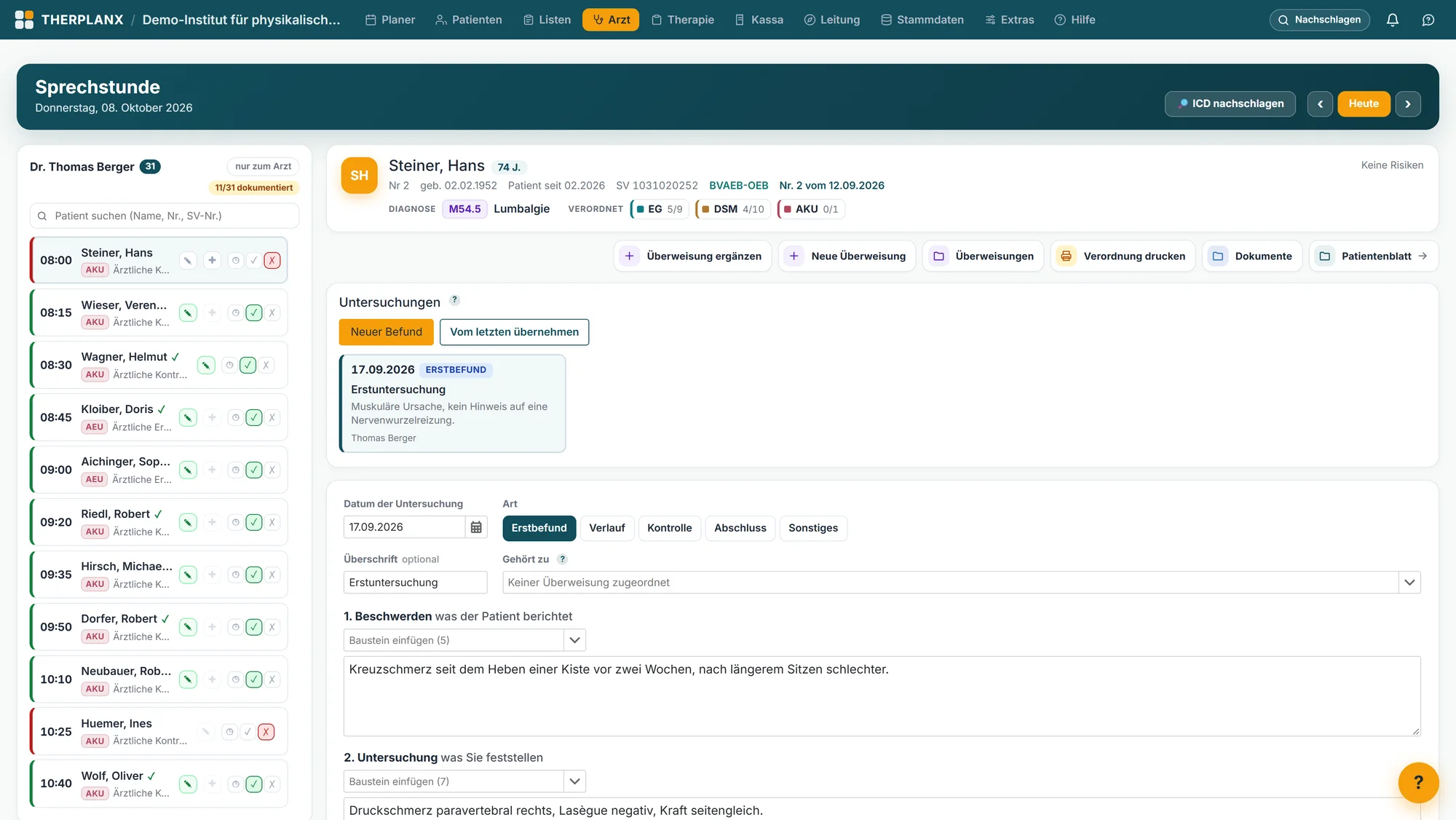The image size is (1456, 820).
Task: Toggle the checkmark status for Aichinger at 09:00
Action: pyautogui.click(x=253, y=470)
